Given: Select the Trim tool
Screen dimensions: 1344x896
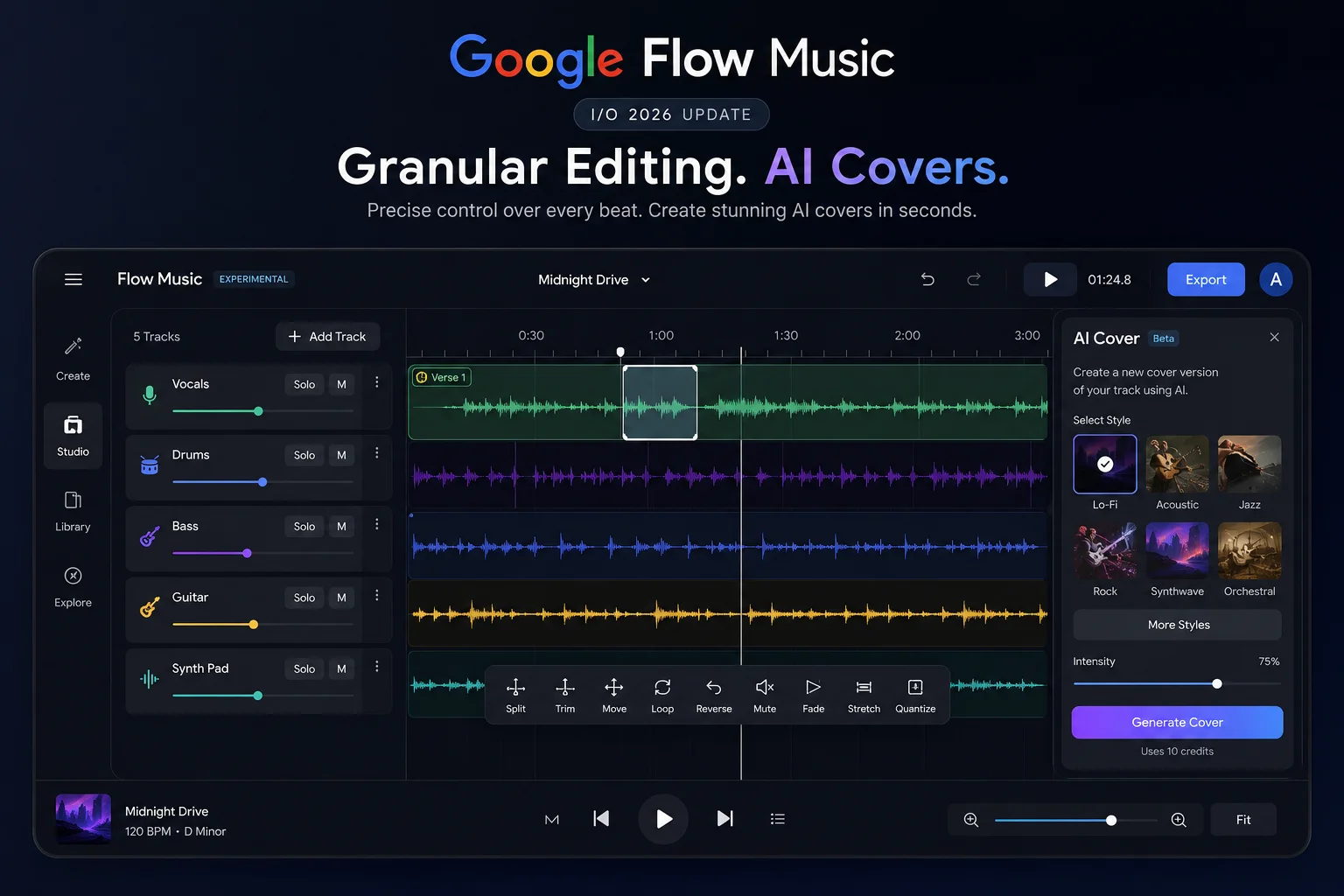Looking at the screenshot, I should pos(565,696).
